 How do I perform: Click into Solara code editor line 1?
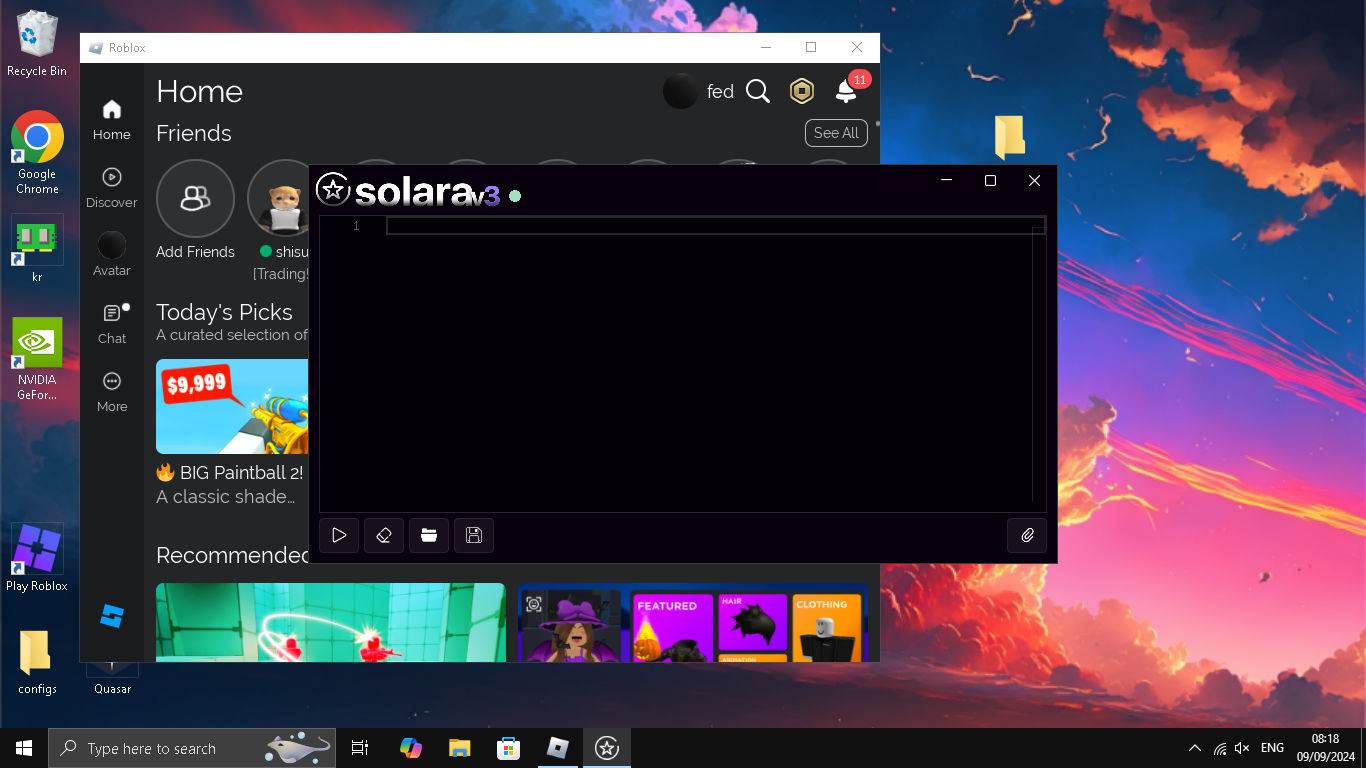click(715, 226)
